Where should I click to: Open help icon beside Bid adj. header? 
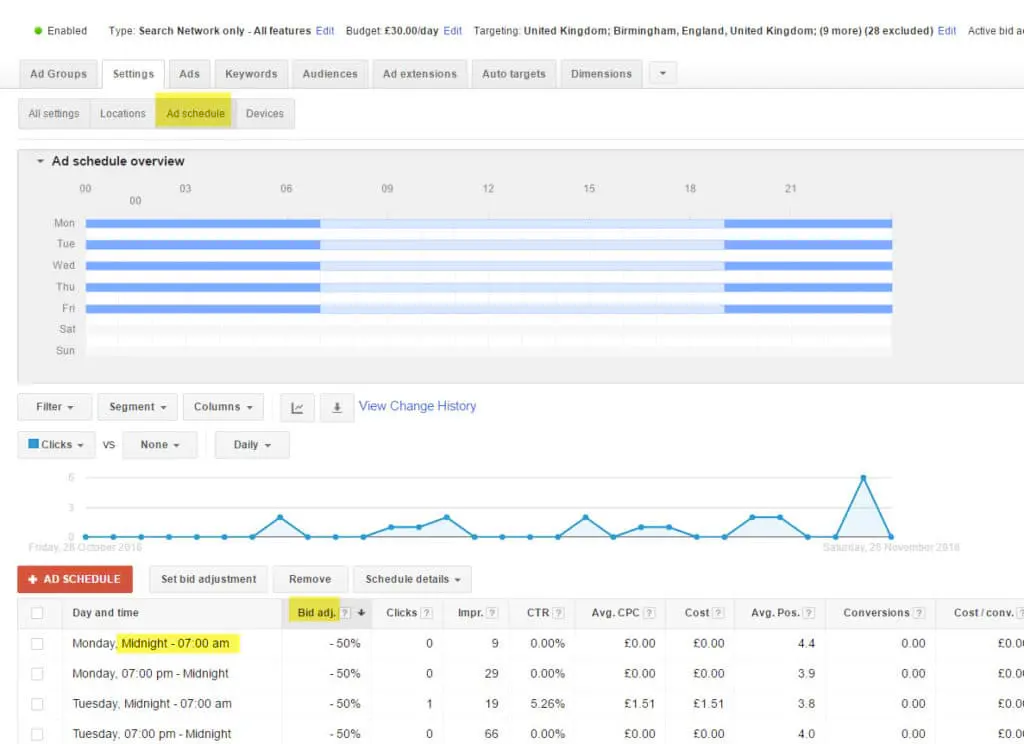pyautogui.click(x=345, y=613)
